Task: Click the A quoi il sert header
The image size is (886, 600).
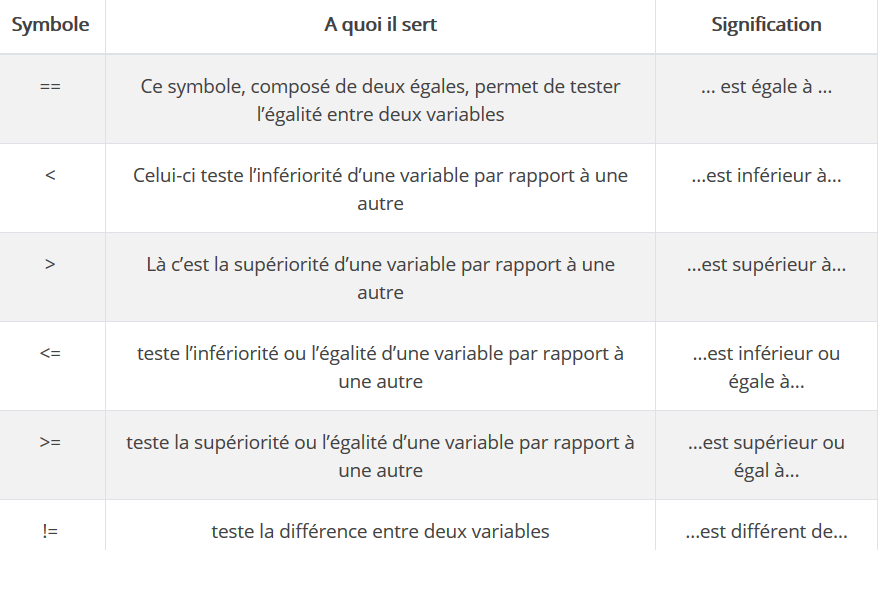Action: coord(380,24)
